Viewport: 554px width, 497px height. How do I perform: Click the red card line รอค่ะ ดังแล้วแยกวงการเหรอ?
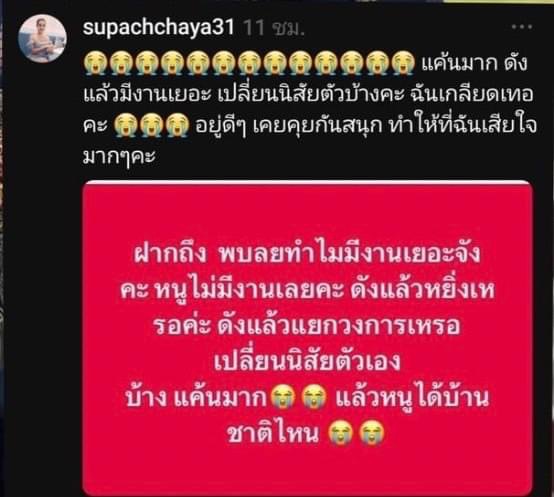point(307,325)
